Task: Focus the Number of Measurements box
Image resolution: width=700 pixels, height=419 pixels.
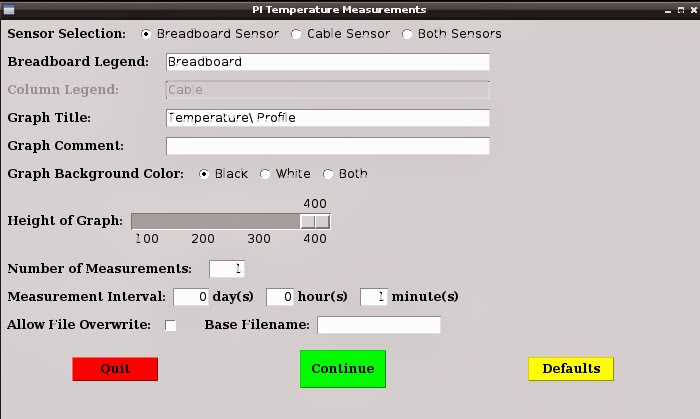Action: tap(227, 269)
